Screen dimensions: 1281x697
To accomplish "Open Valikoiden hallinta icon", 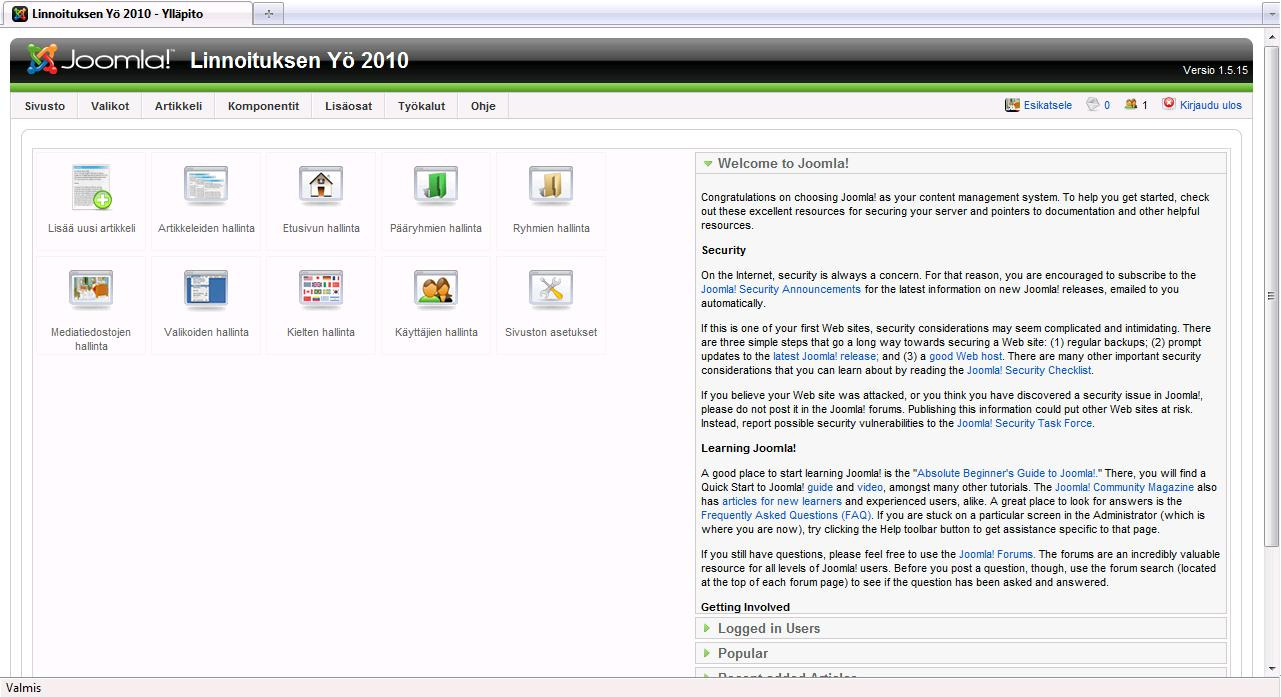I will 206,291.
